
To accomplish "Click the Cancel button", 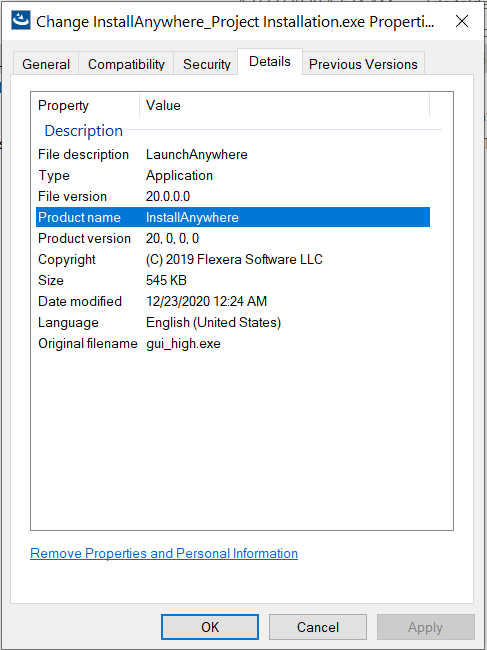I will 317,627.
